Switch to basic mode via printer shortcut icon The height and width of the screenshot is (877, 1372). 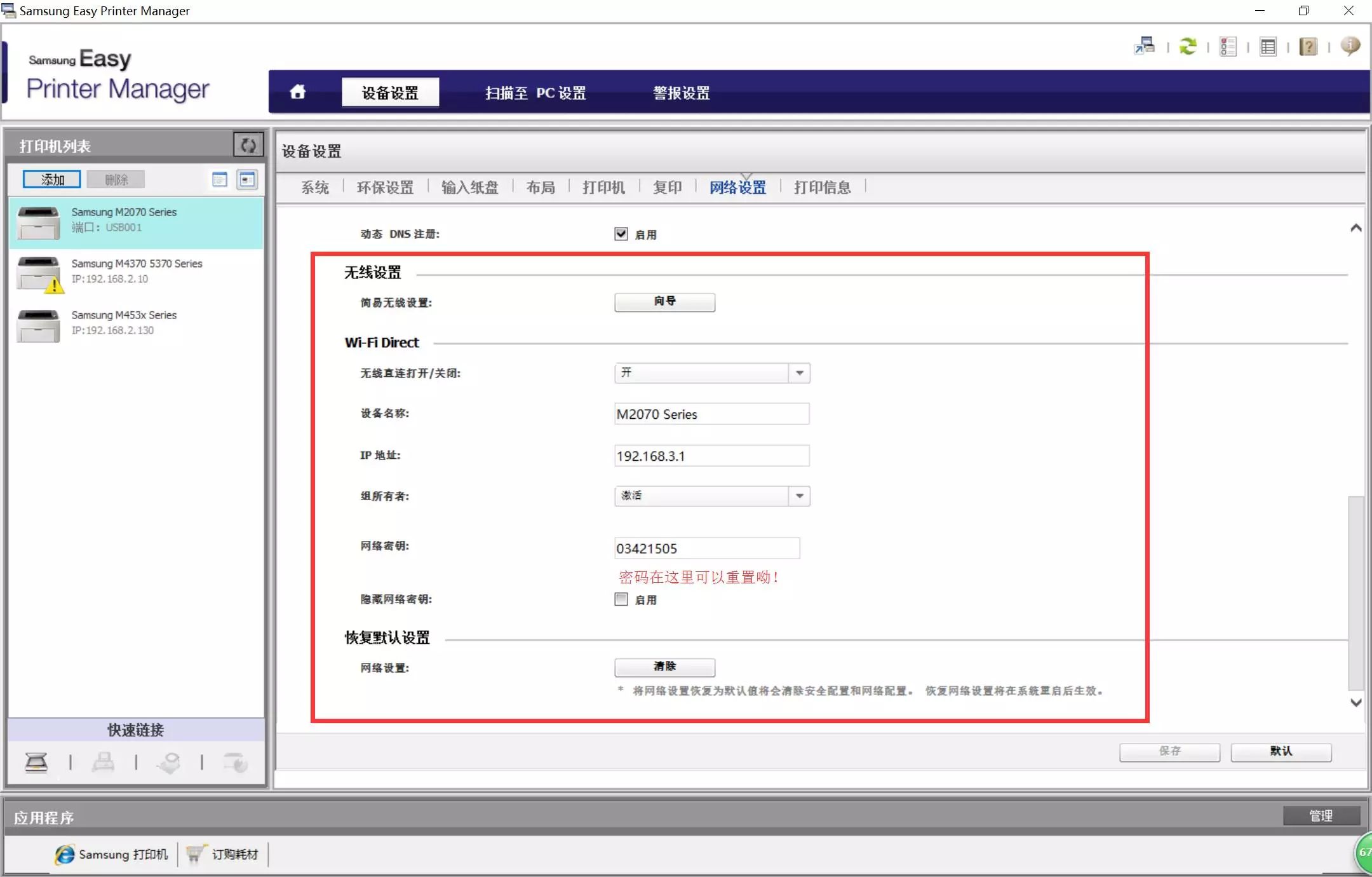click(x=1145, y=46)
